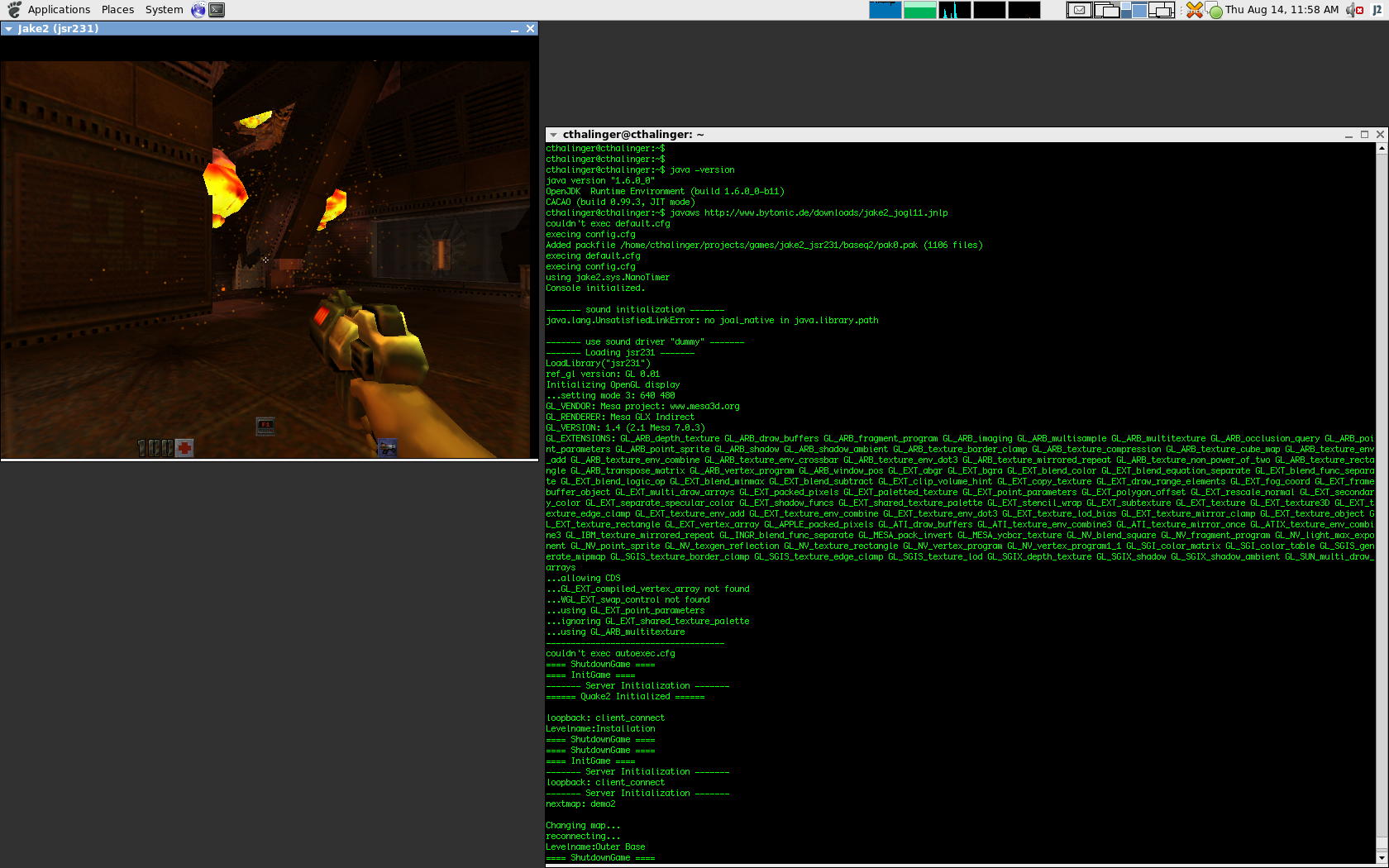Switch to first workspace with mail window
Screen dimensions: 1389x868
point(1079,10)
